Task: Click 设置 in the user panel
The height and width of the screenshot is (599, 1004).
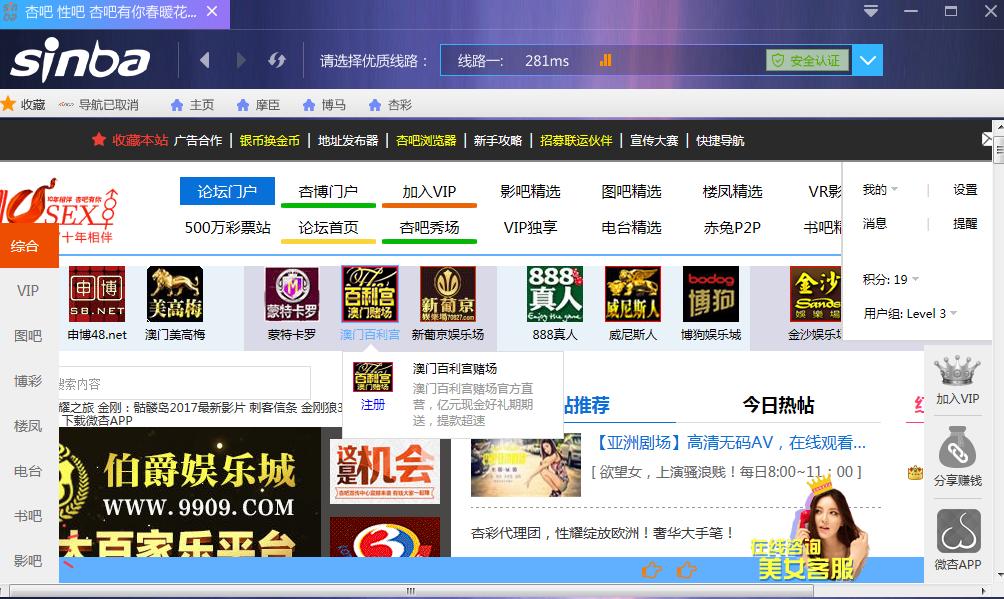Action: point(965,190)
